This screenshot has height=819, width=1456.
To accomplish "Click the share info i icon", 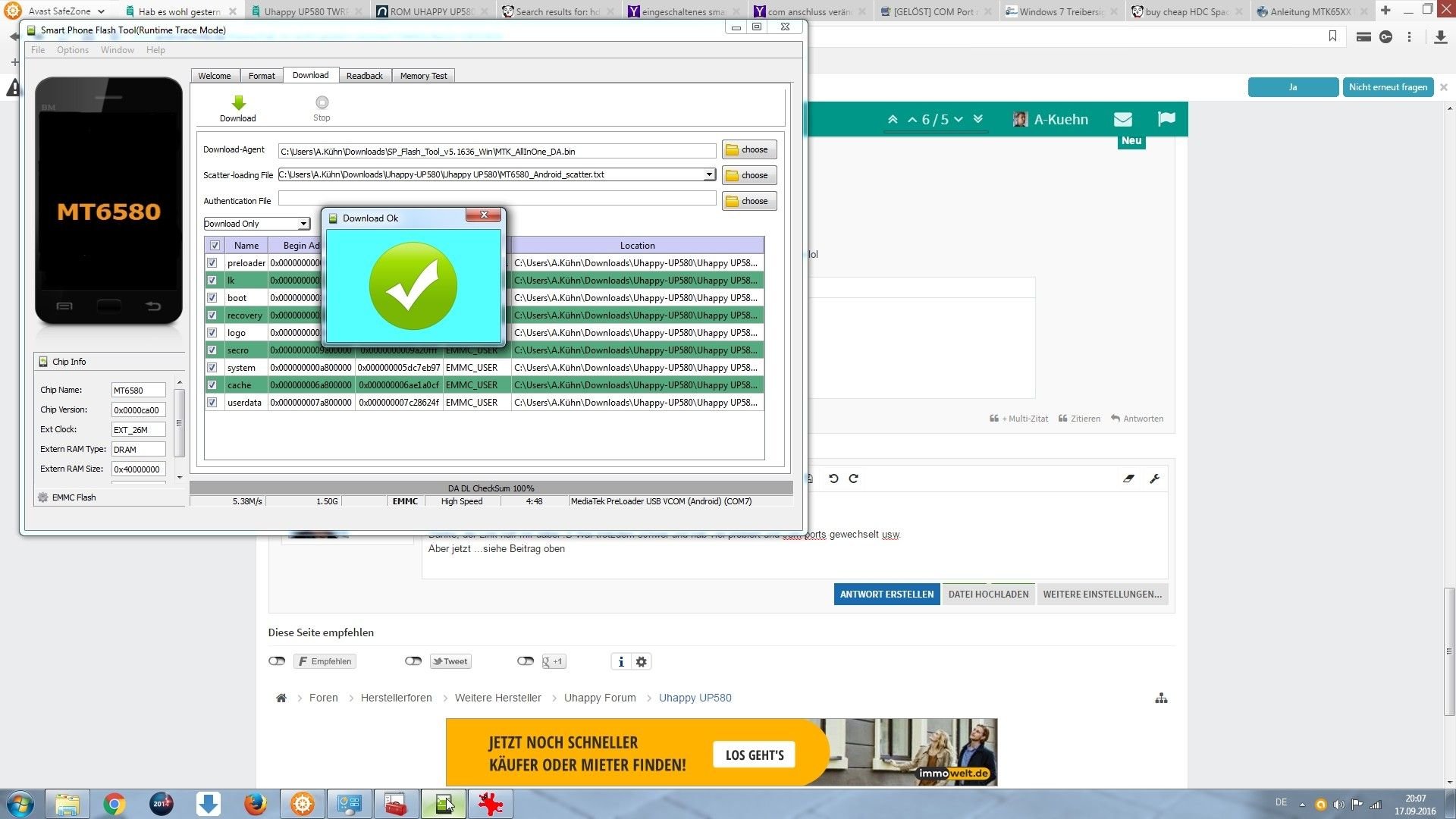I will [x=621, y=661].
